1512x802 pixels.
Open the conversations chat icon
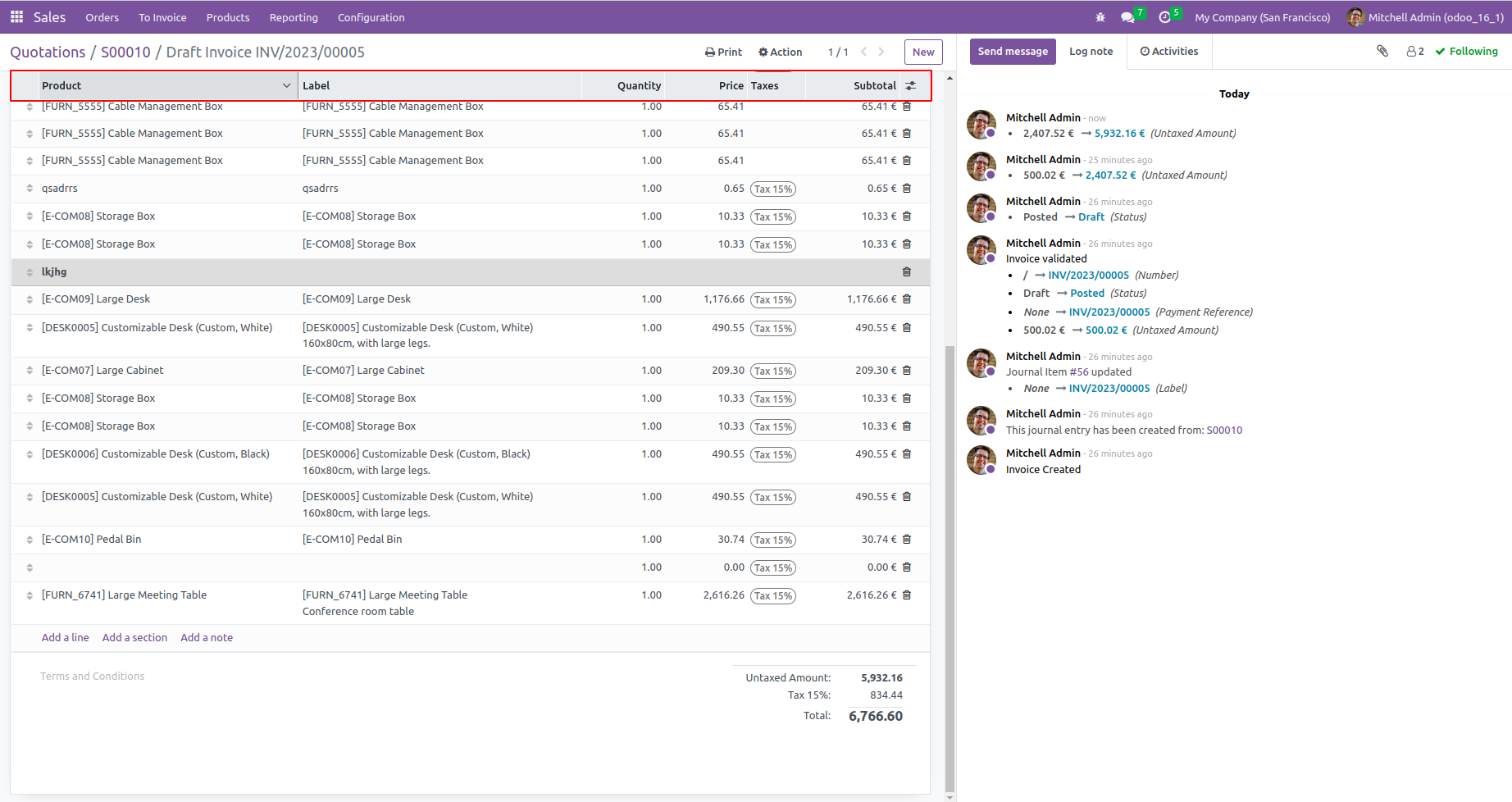pos(1128,17)
